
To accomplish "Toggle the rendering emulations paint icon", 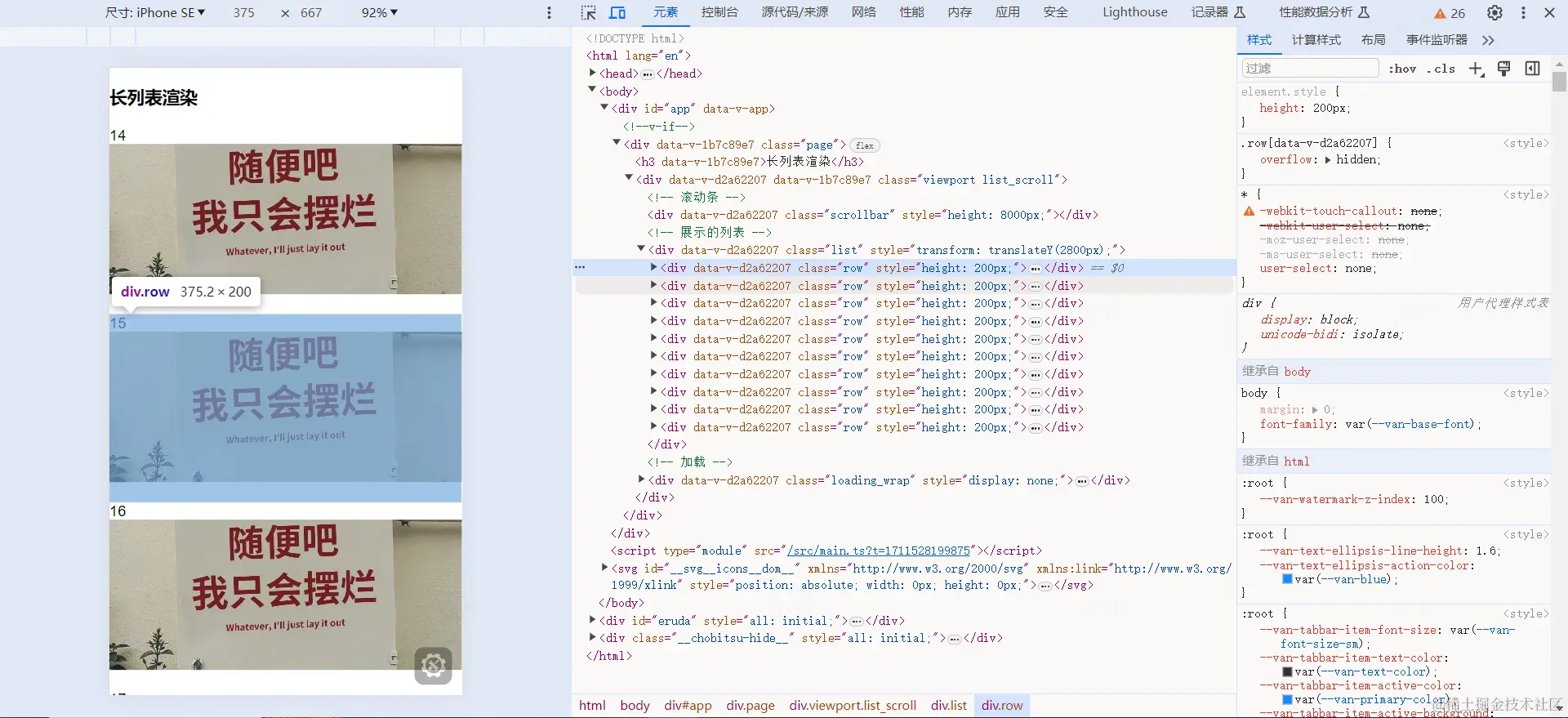I will coord(1504,69).
